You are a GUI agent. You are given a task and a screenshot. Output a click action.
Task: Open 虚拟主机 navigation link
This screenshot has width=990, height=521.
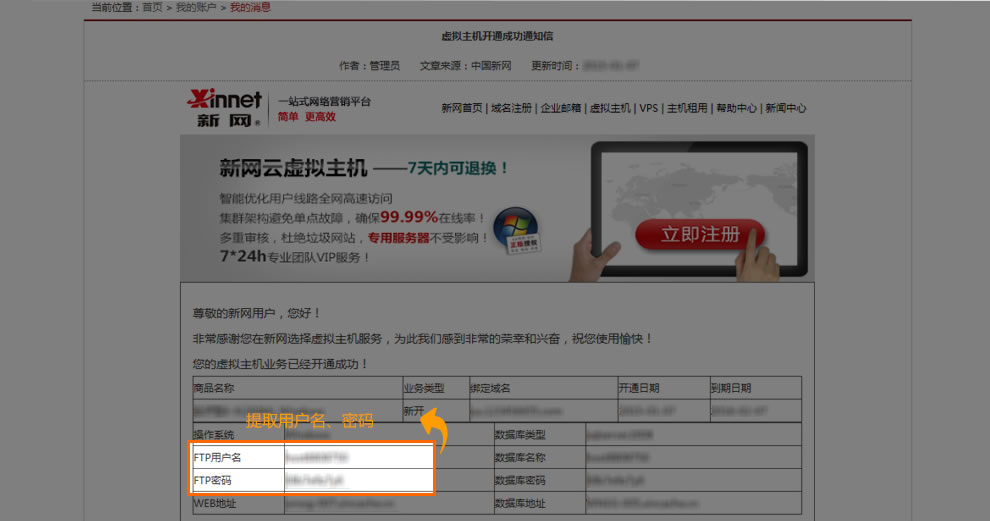tap(610, 108)
